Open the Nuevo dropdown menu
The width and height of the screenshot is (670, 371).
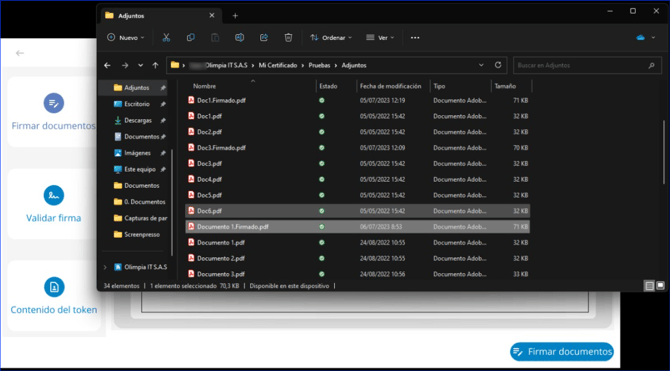126,38
